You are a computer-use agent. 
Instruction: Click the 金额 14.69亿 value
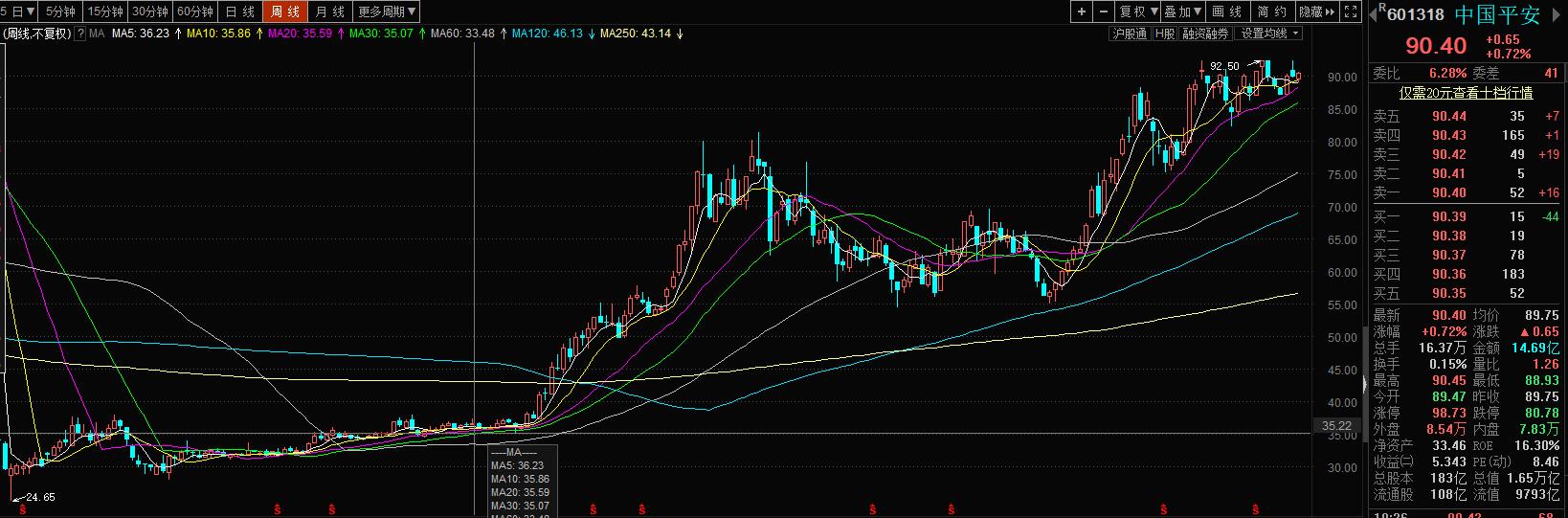[1535, 348]
